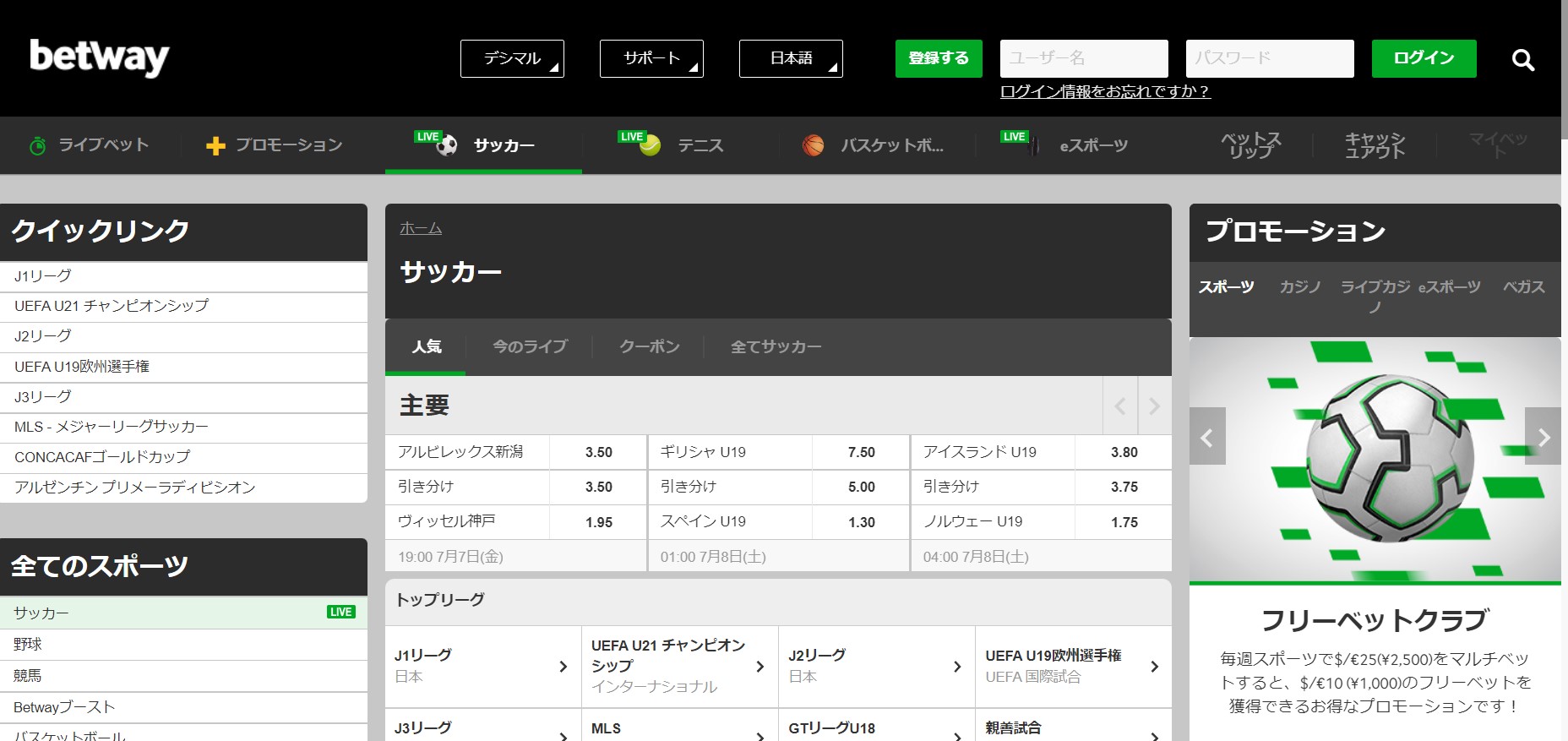Bet on ノルウェー U19 at 1.75
1568x741 pixels.
click(1124, 522)
